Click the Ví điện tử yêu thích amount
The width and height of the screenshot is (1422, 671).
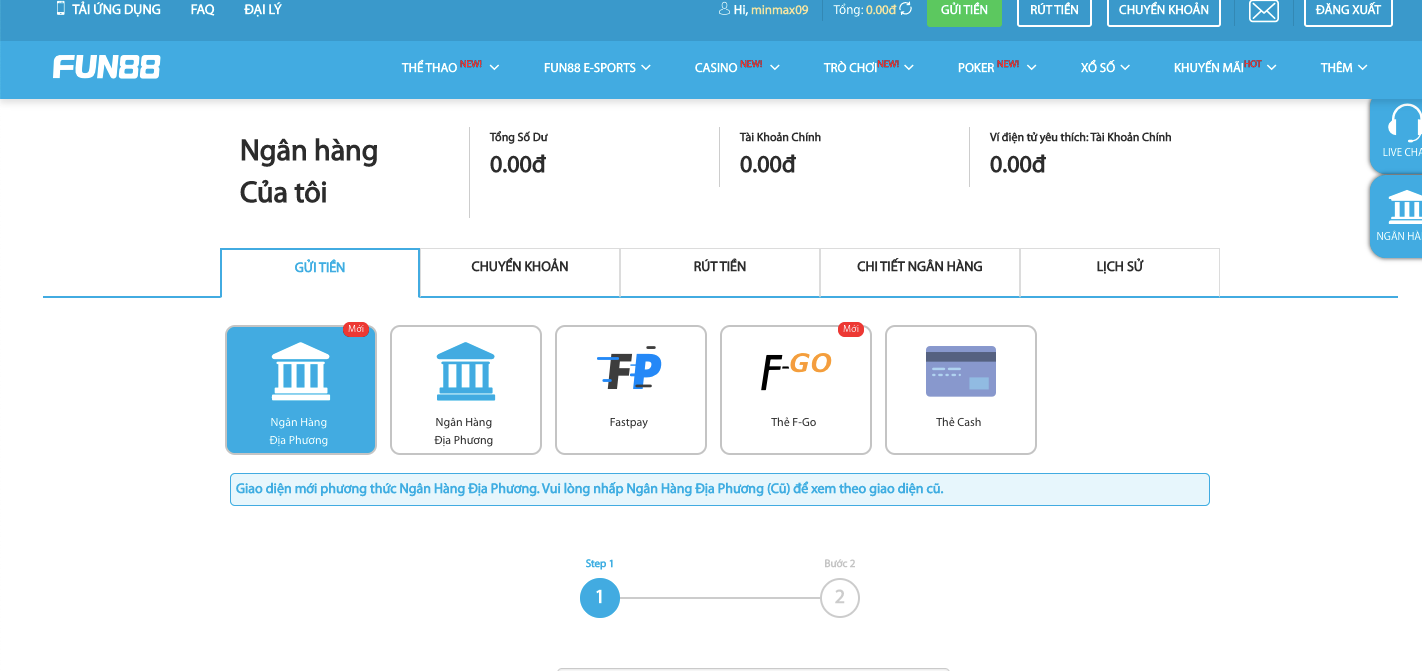[1018, 165]
